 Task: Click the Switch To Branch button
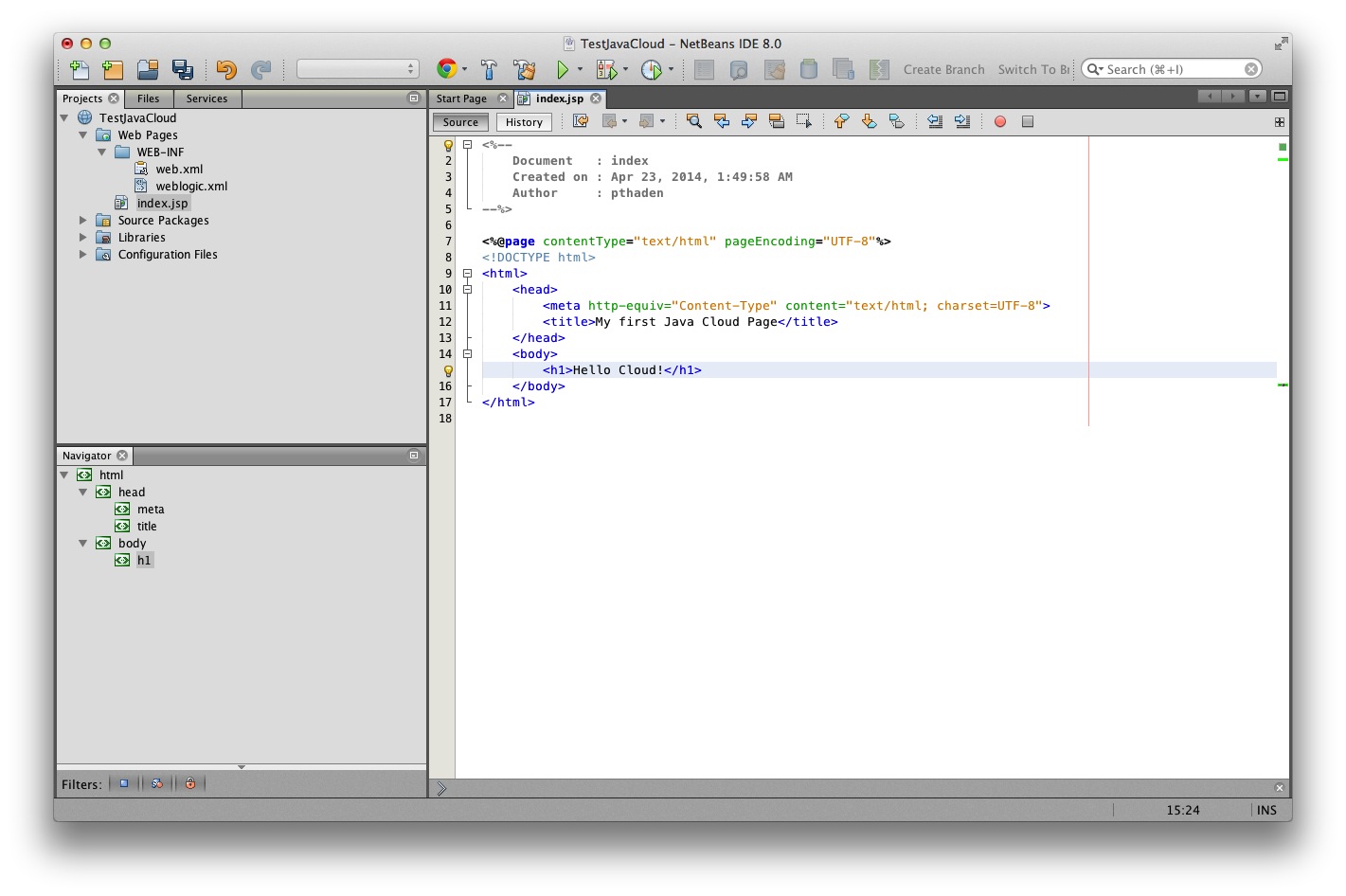pyautogui.click(x=1033, y=69)
